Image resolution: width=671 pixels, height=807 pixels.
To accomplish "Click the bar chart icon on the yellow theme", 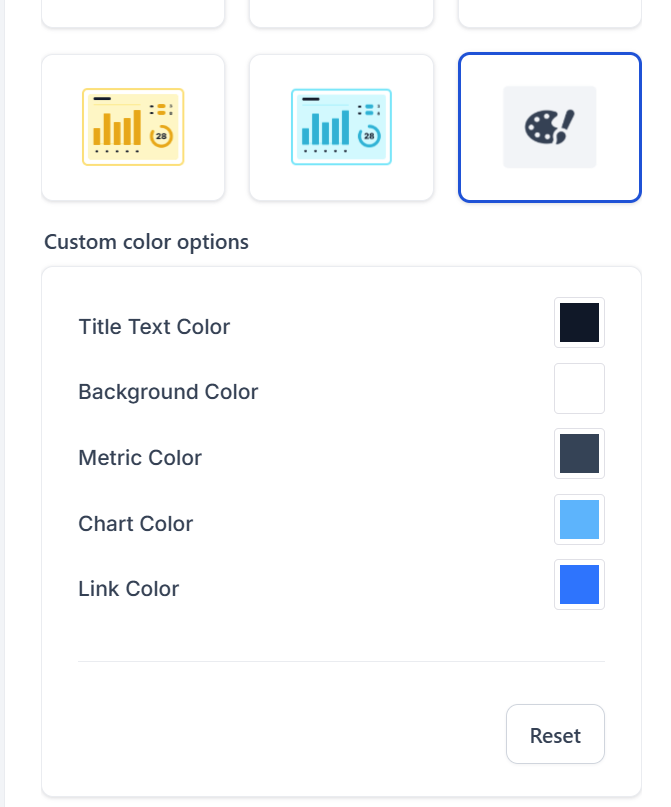I will click(117, 128).
